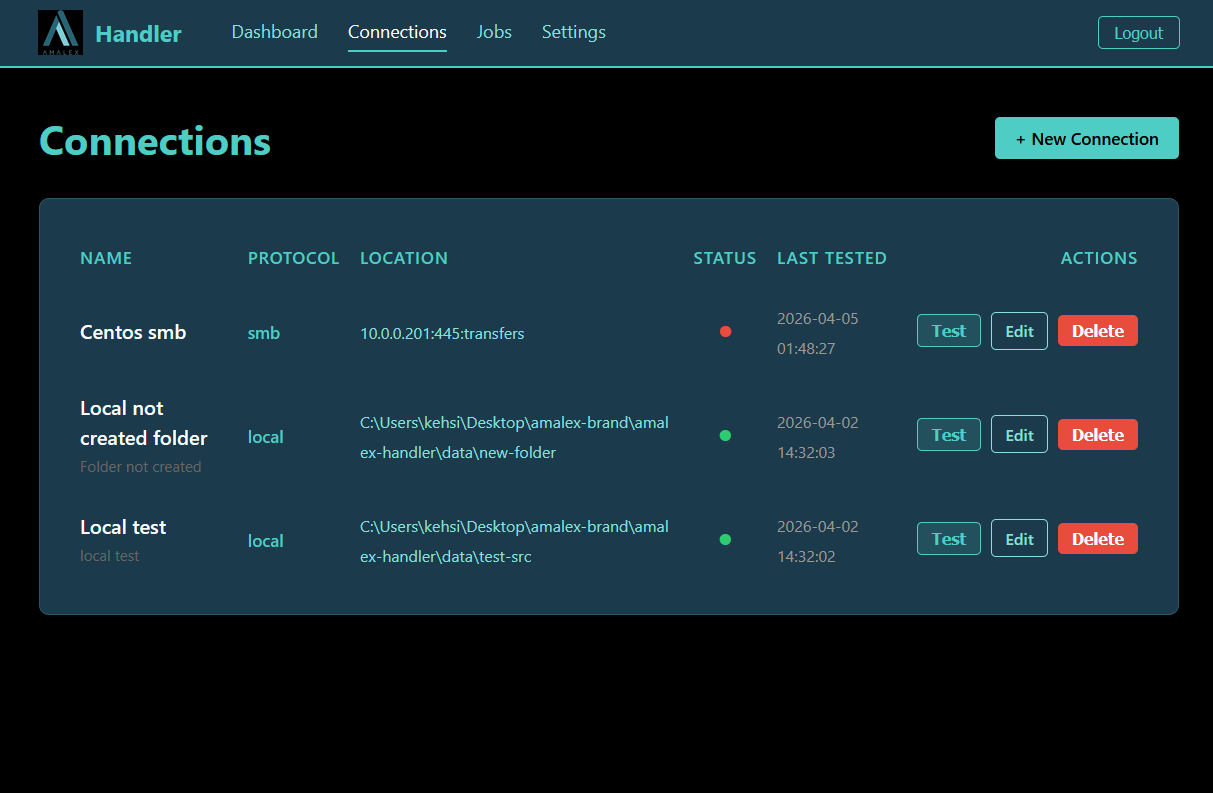
Task: Click the test-src location path
Action: pos(514,541)
